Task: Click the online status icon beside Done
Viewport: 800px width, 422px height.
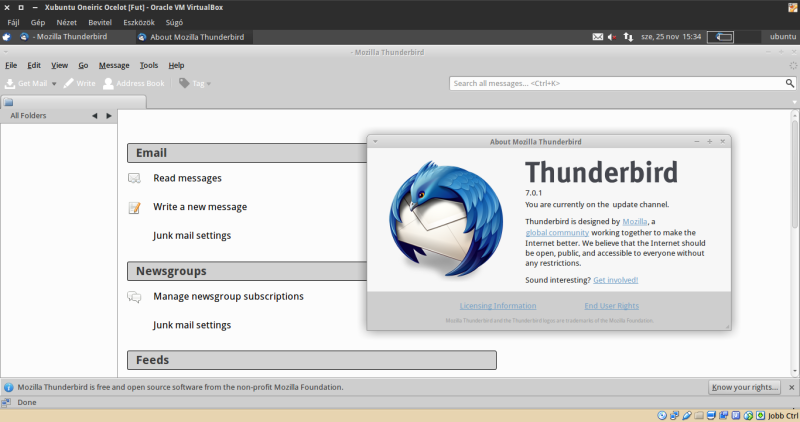Action: point(6,403)
